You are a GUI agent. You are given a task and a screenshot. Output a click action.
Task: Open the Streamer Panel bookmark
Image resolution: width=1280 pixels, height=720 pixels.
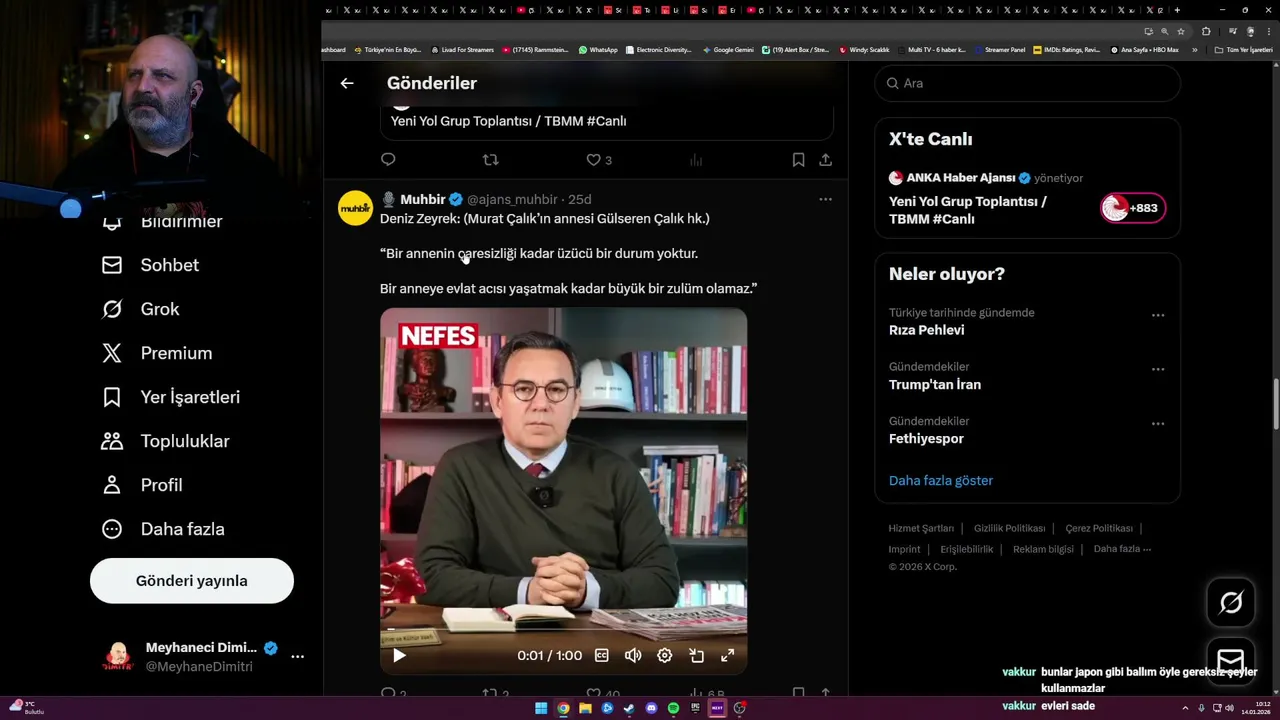(999, 49)
